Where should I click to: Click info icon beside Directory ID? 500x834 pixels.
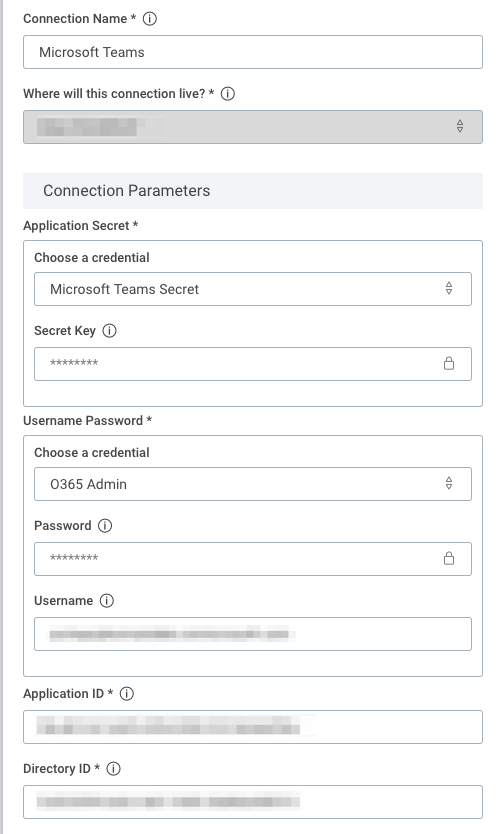pyautogui.click(x=113, y=769)
